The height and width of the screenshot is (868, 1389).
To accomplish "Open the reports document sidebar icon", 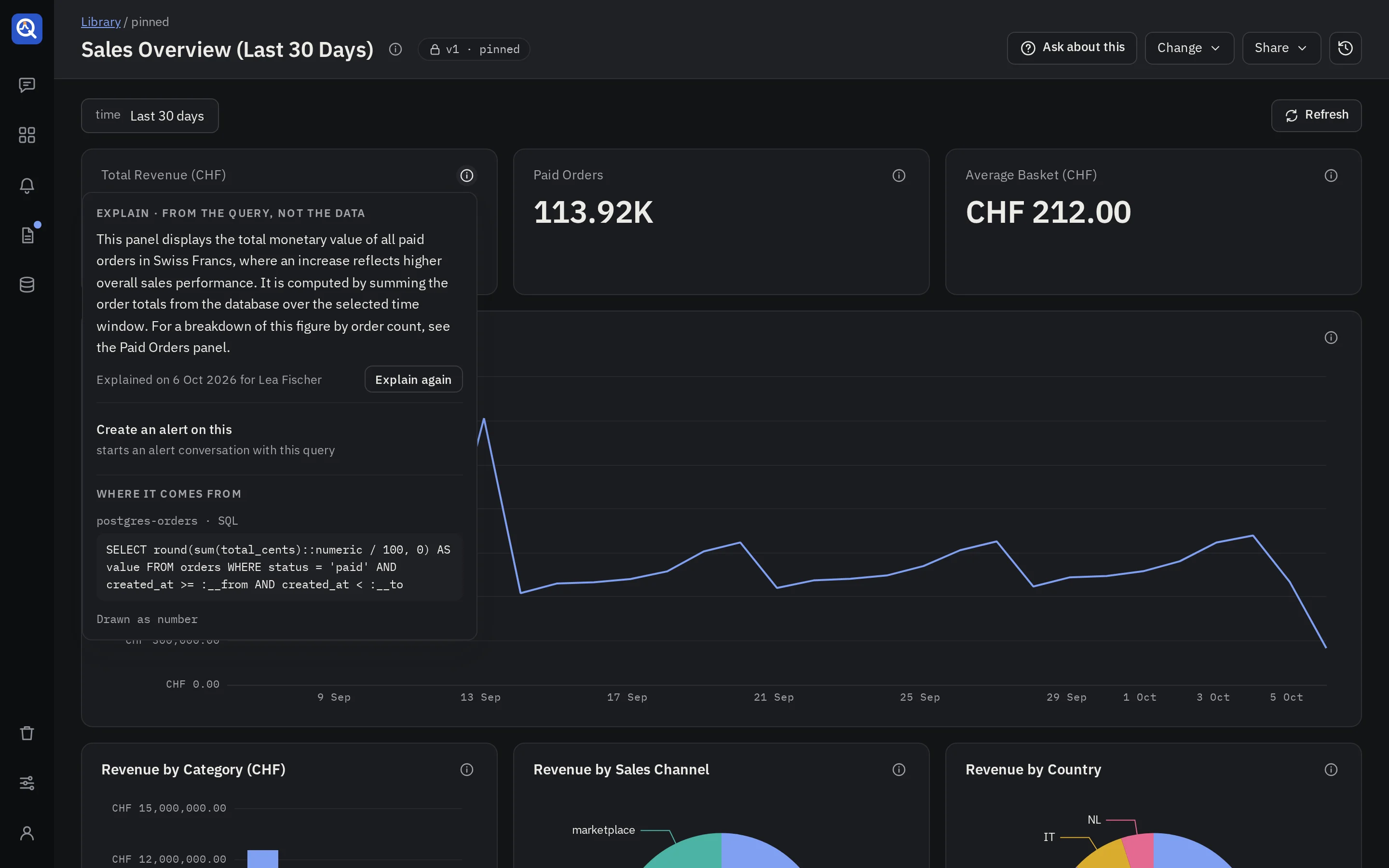I will coord(27,235).
